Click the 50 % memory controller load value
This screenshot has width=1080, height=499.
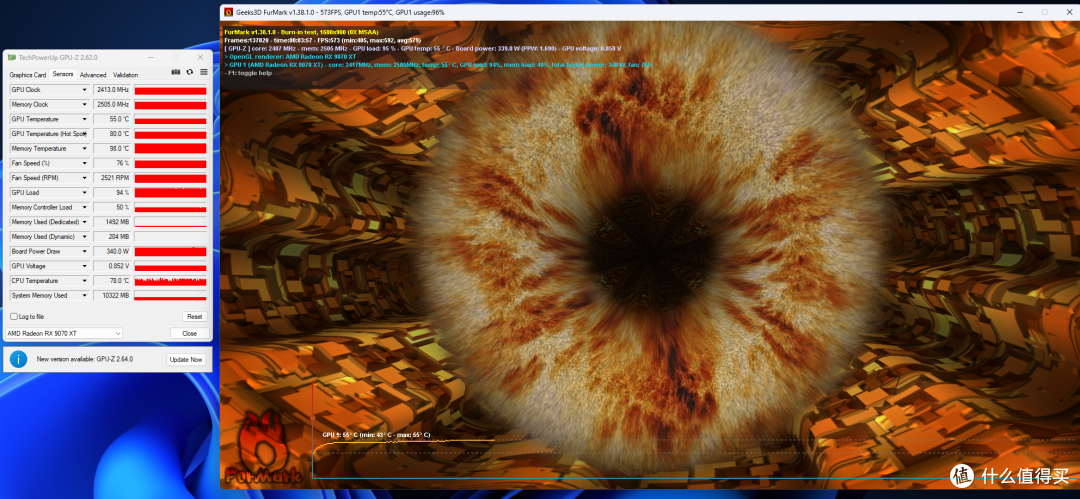click(112, 207)
